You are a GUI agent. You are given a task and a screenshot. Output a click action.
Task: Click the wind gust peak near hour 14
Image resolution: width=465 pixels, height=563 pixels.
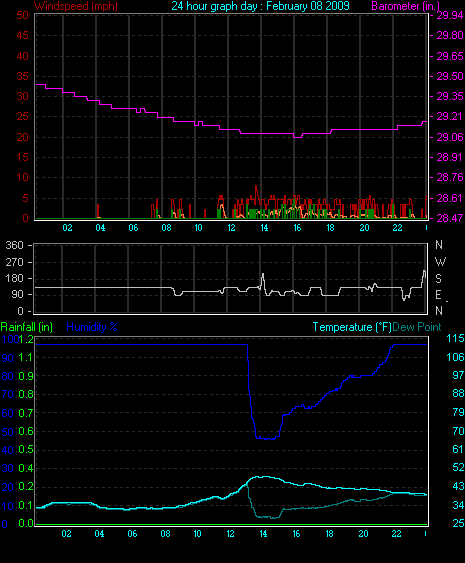(x=256, y=187)
